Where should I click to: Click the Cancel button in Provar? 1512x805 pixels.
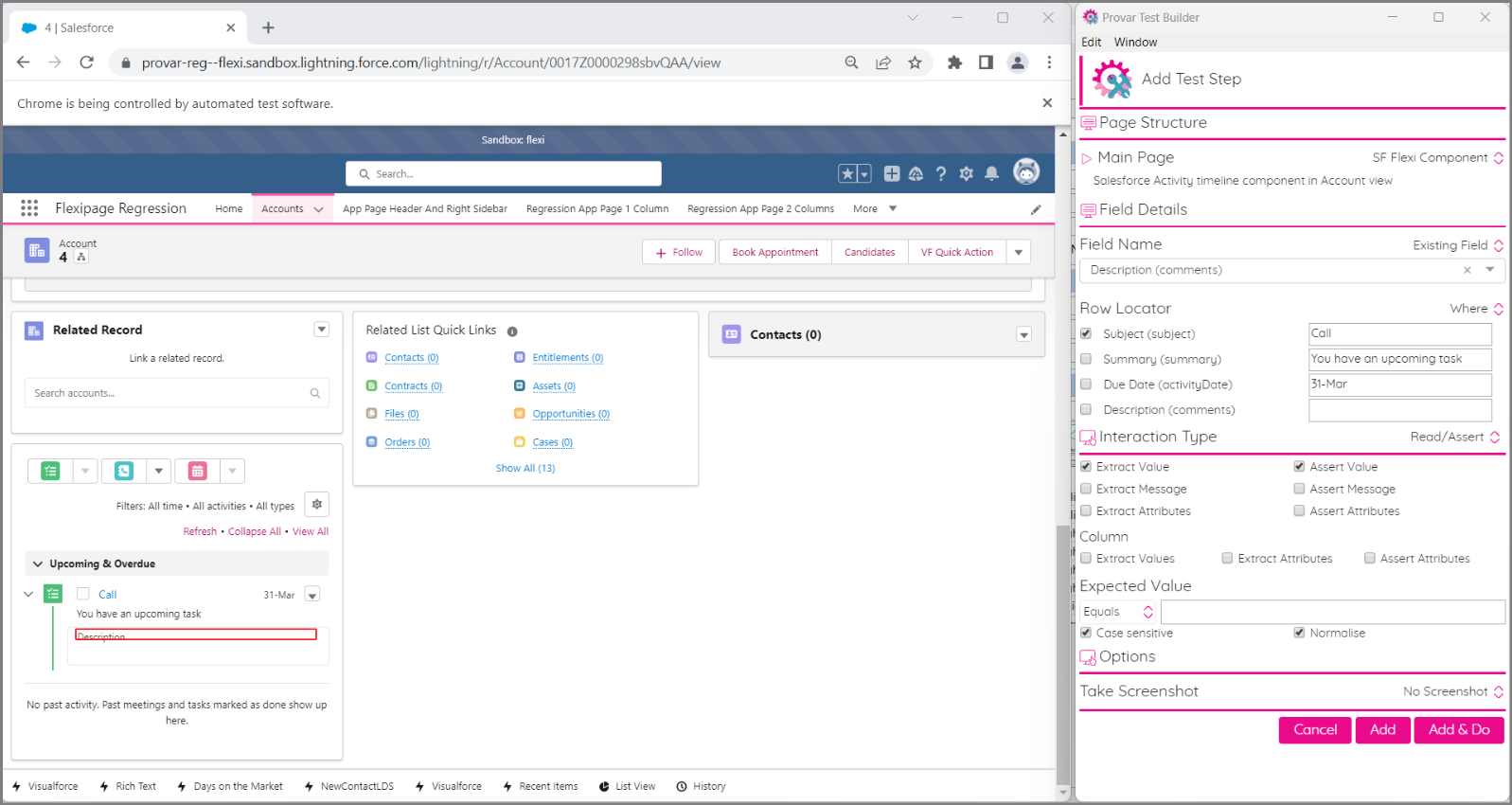(x=1315, y=729)
